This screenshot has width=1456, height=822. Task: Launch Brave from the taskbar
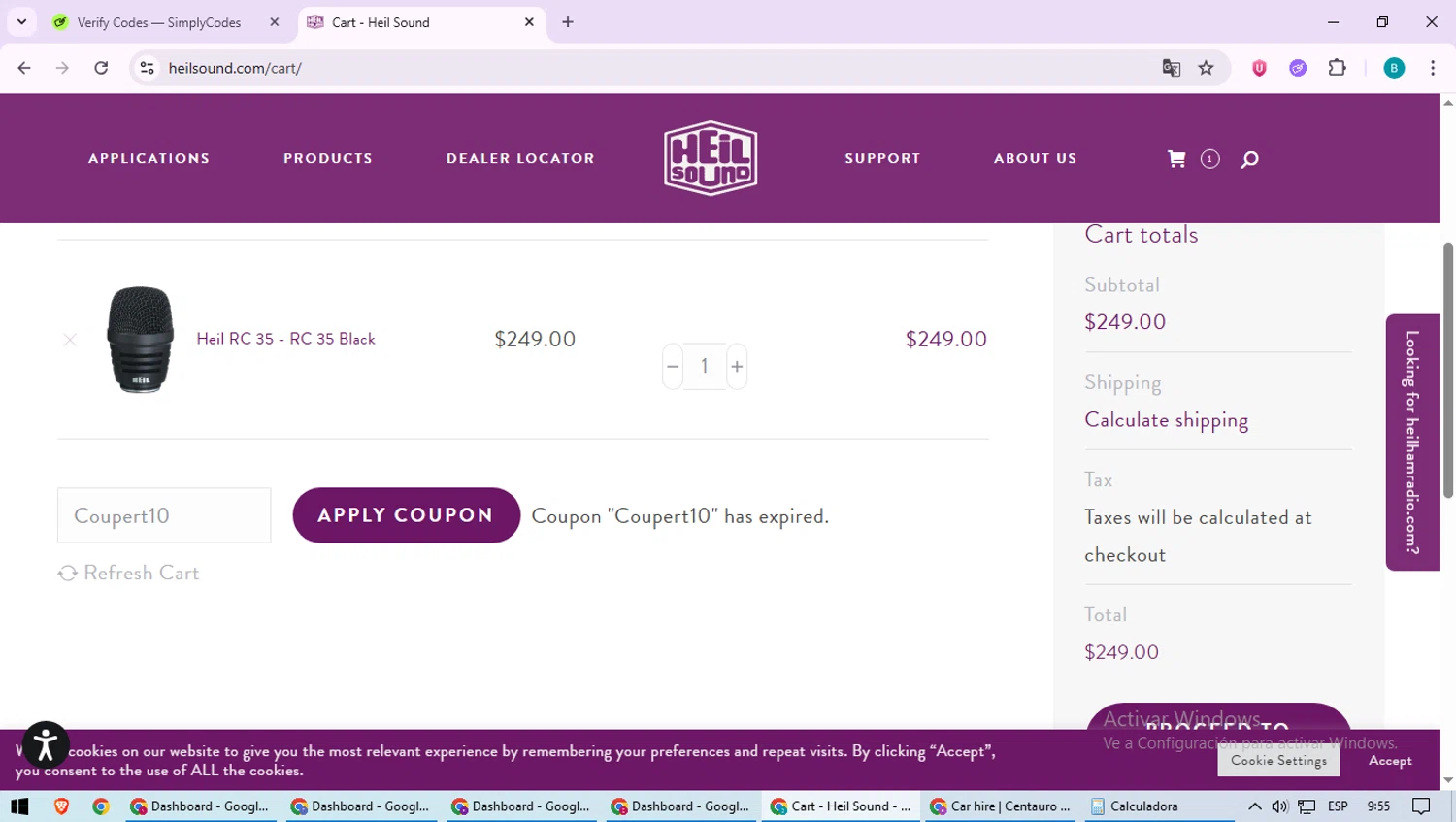[61, 806]
